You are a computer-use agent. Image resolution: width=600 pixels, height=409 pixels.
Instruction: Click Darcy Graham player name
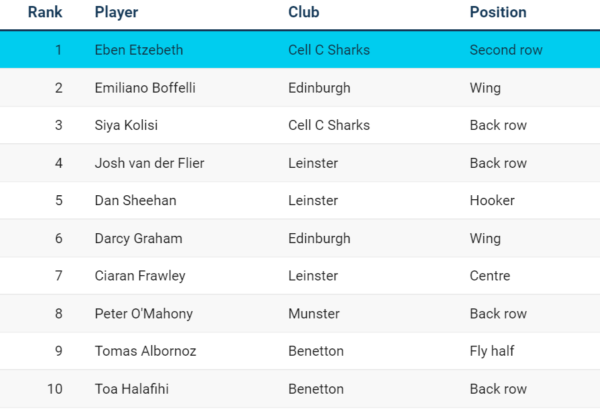(139, 238)
